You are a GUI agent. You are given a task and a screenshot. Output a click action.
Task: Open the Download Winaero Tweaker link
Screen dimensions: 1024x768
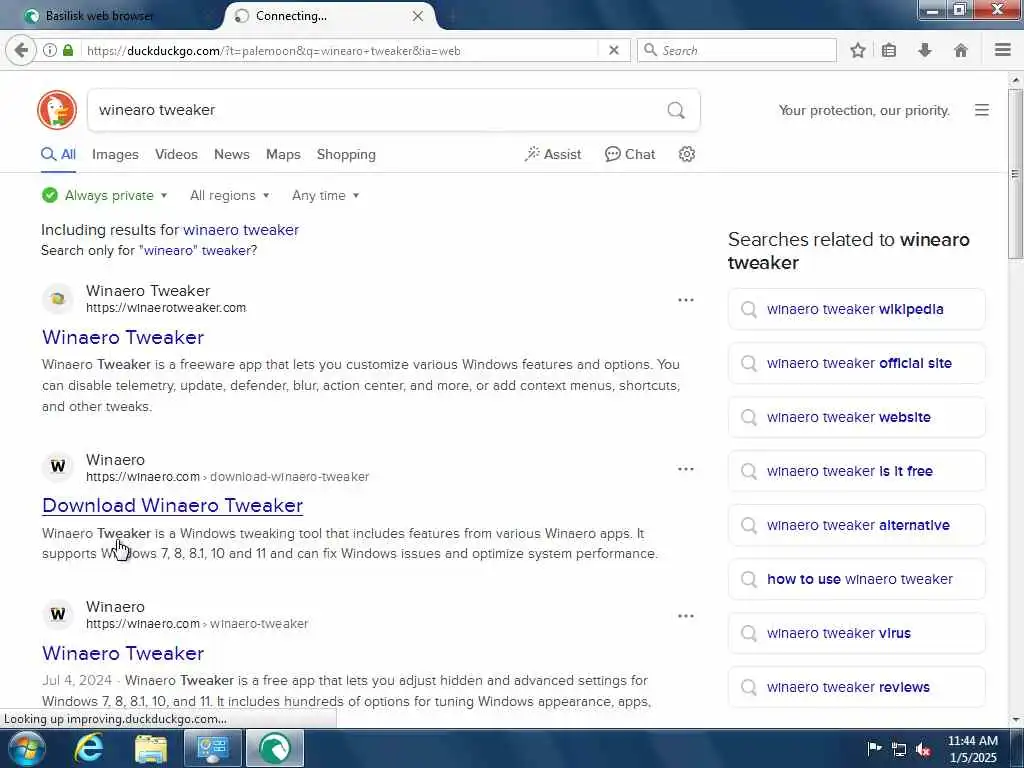[x=172, y=505]
